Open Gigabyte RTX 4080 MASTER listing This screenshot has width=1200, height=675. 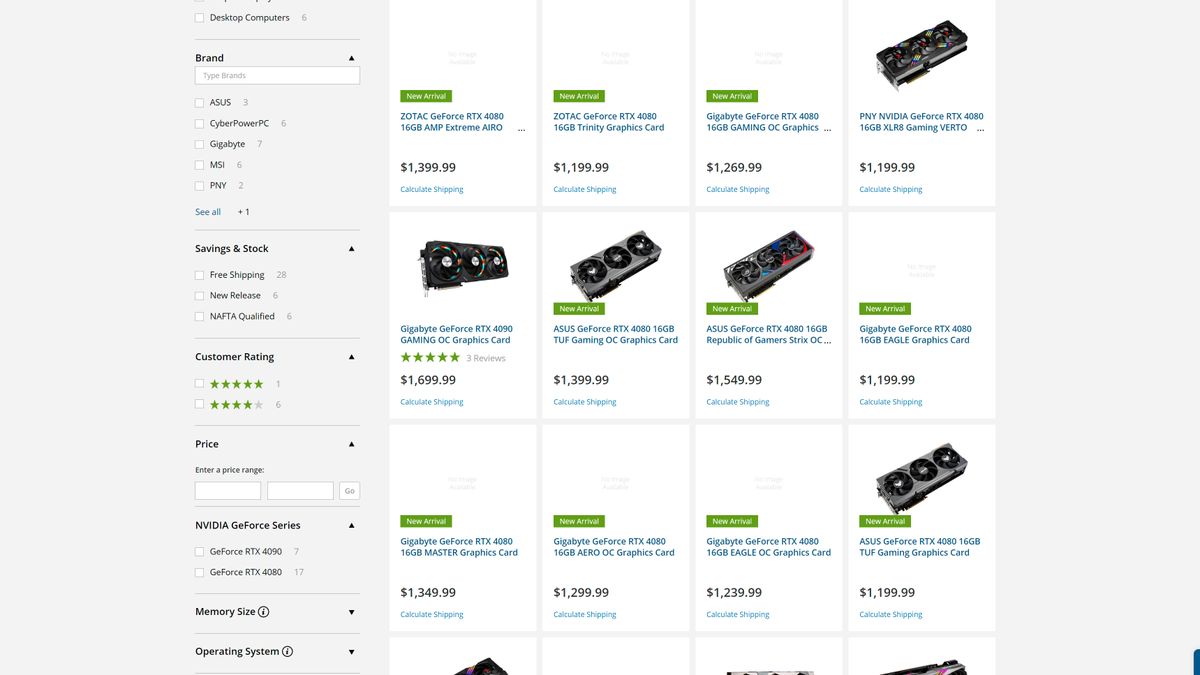pyautogui.click(x=459, y=547)
